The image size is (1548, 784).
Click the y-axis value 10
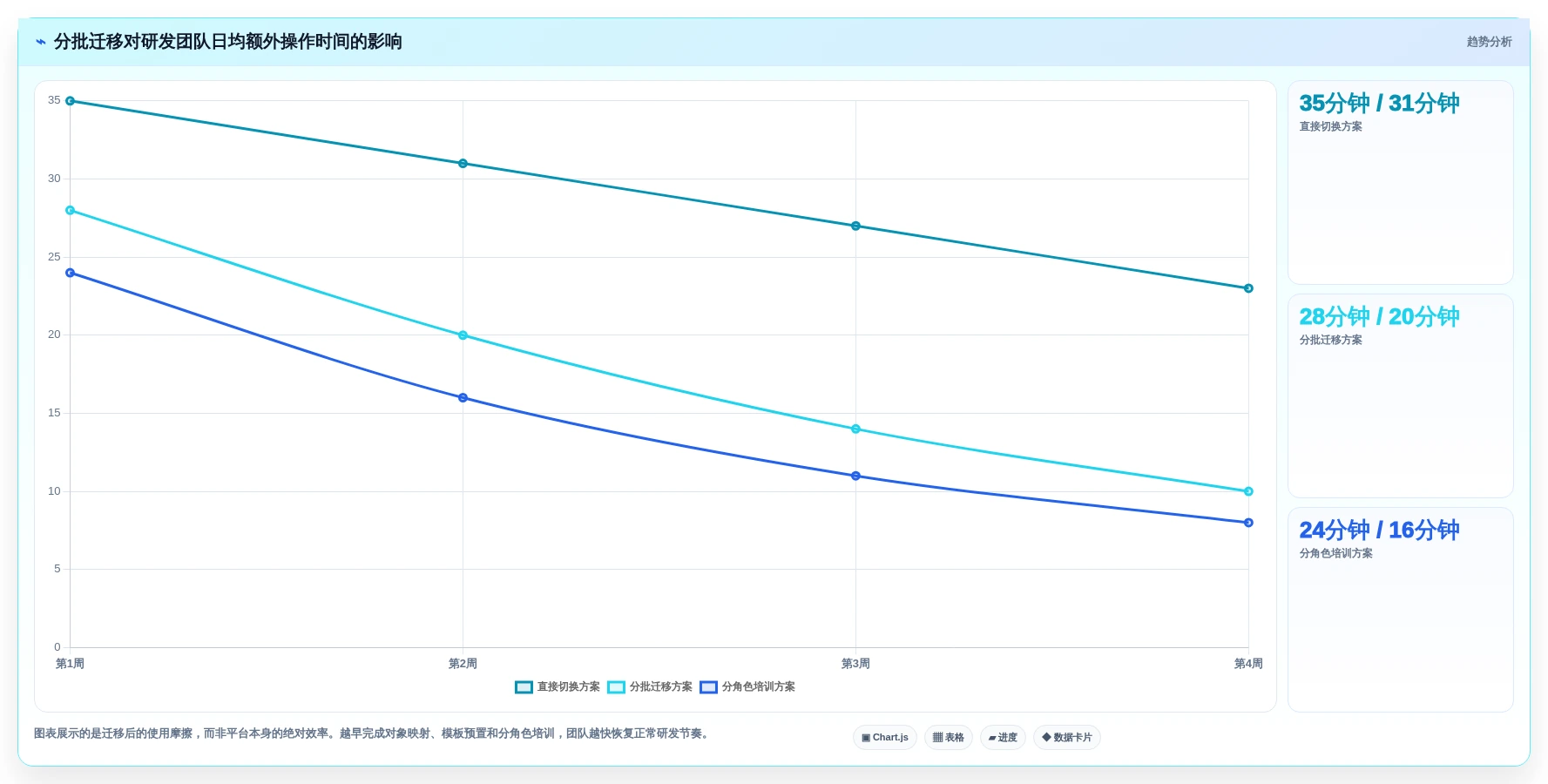[54, 491]
